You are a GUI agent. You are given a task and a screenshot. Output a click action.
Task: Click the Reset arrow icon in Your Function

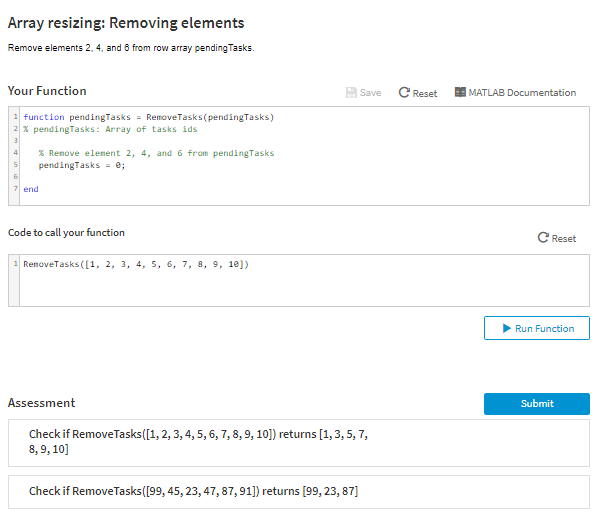[404, 92]
